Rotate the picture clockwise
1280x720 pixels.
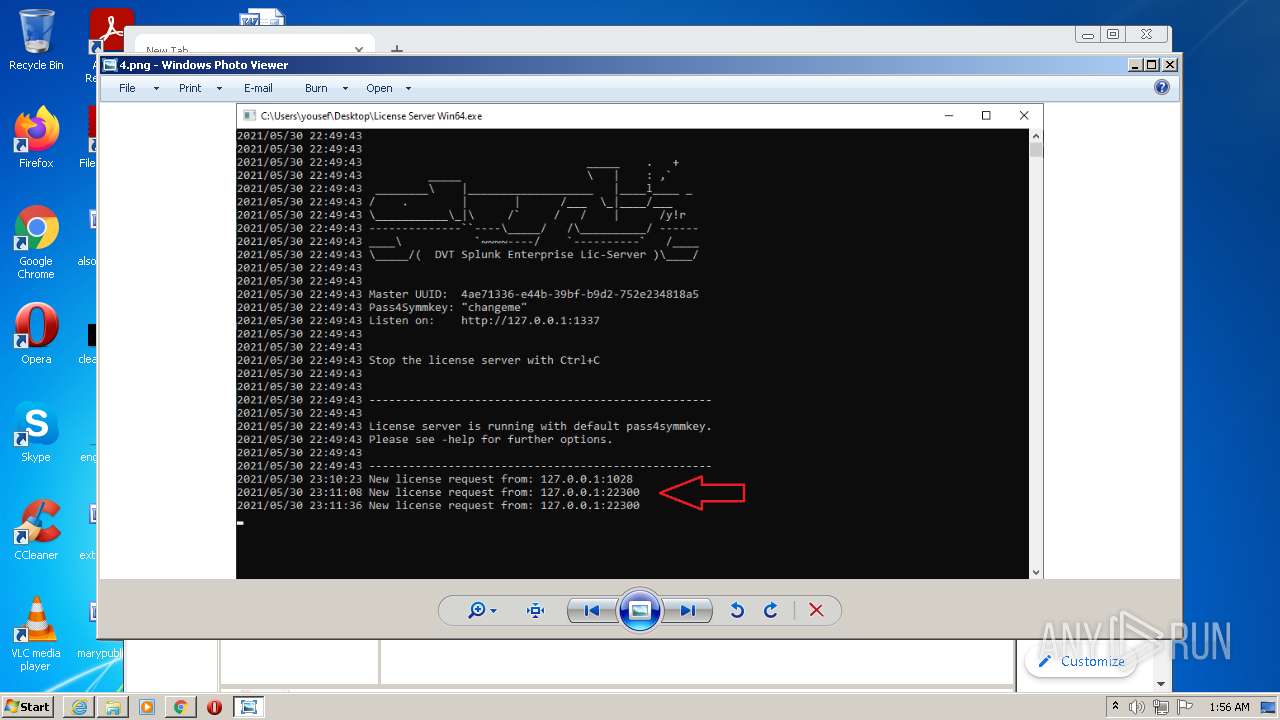pyautogui.click(x=770, y=610)
